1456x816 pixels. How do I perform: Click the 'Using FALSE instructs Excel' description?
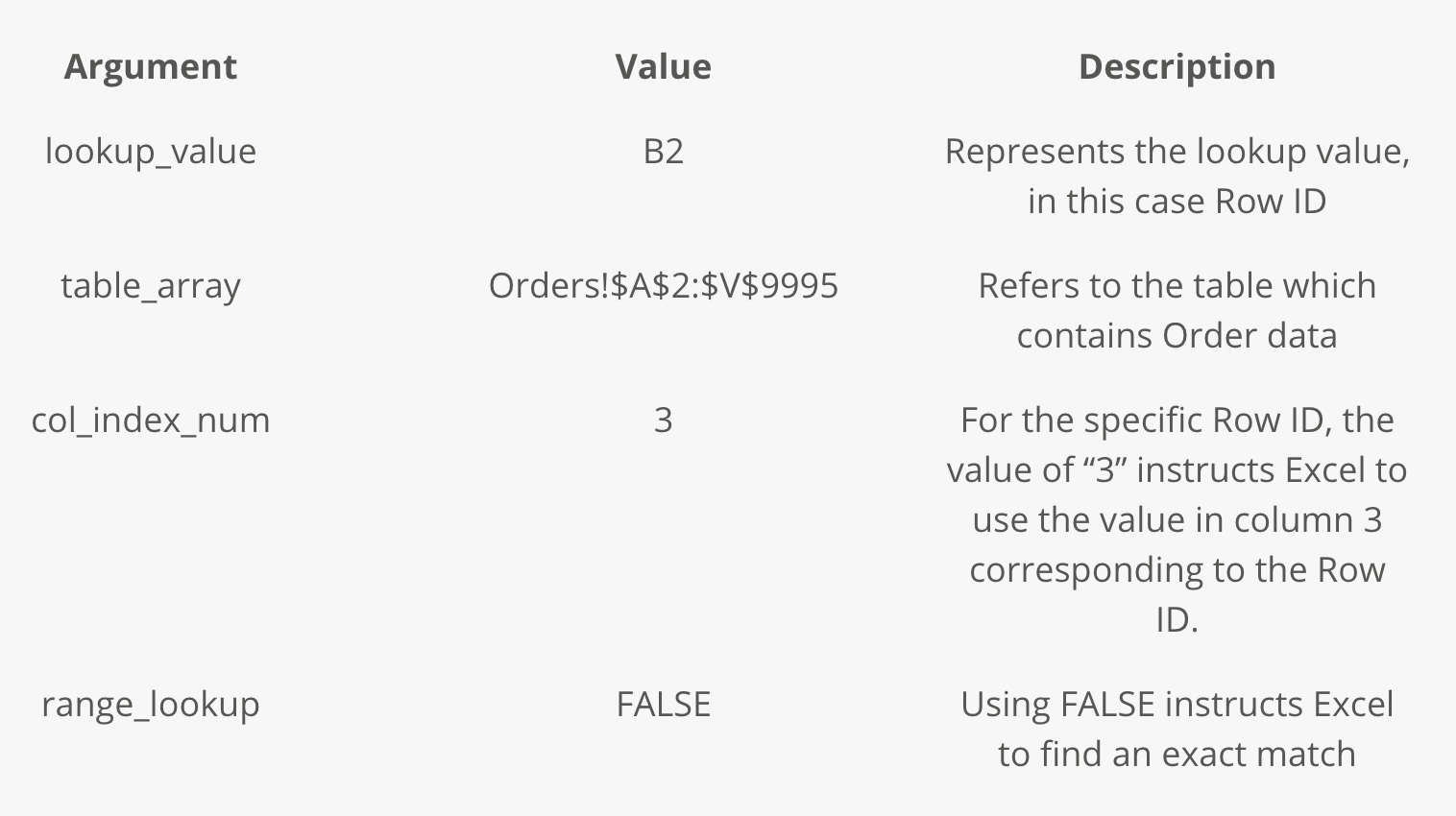[1177, 729]
